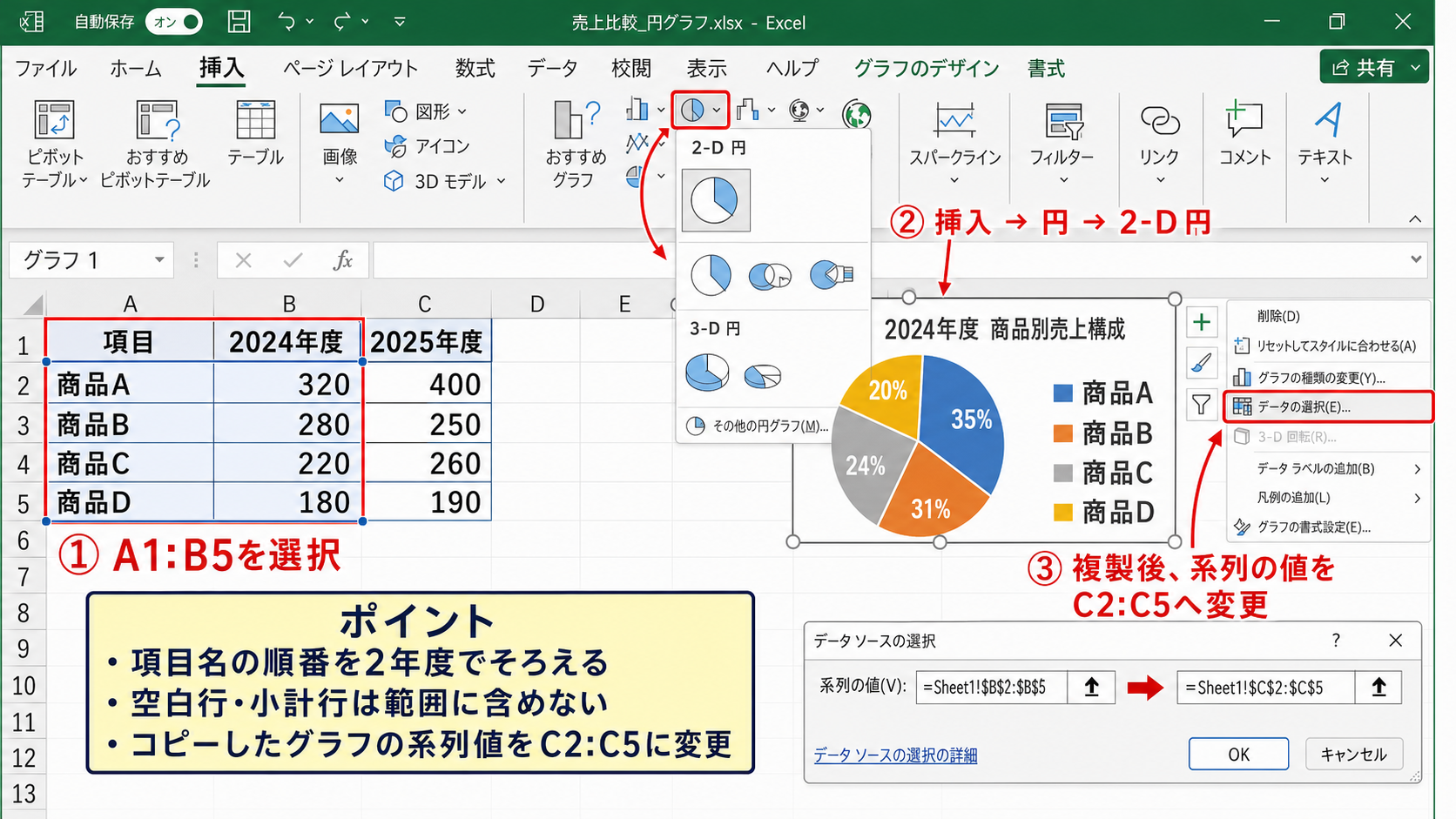This screenshot has height=819, width=1456.
Task: Open the データ ラベルの追加(B) submenu
Action: [1328, 468]
